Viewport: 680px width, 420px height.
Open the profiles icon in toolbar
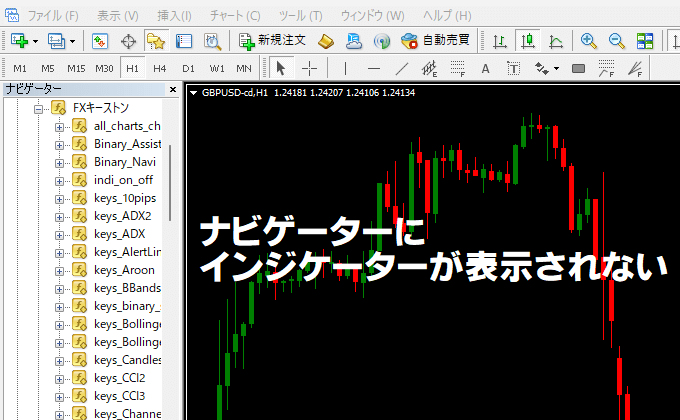tap(56, 41)
